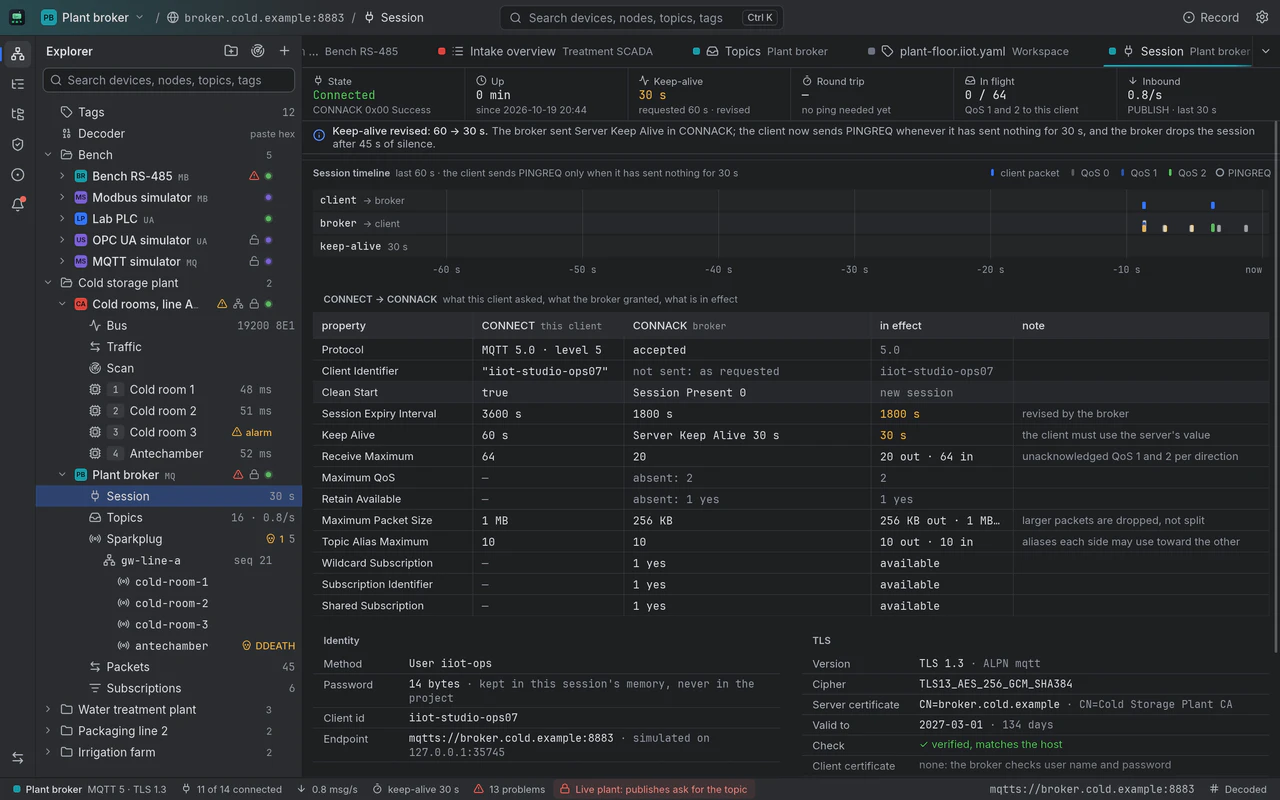This screenshot has width=1280, height=800.
Task: Click the broker.cold.example:8883 breadcrumb
Action: 255,17
